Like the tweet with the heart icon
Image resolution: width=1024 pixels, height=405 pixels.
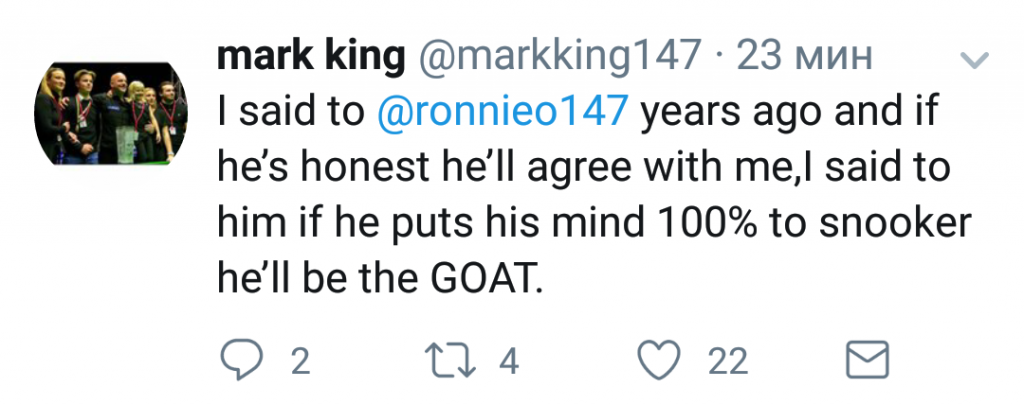[x=664, y=360]
